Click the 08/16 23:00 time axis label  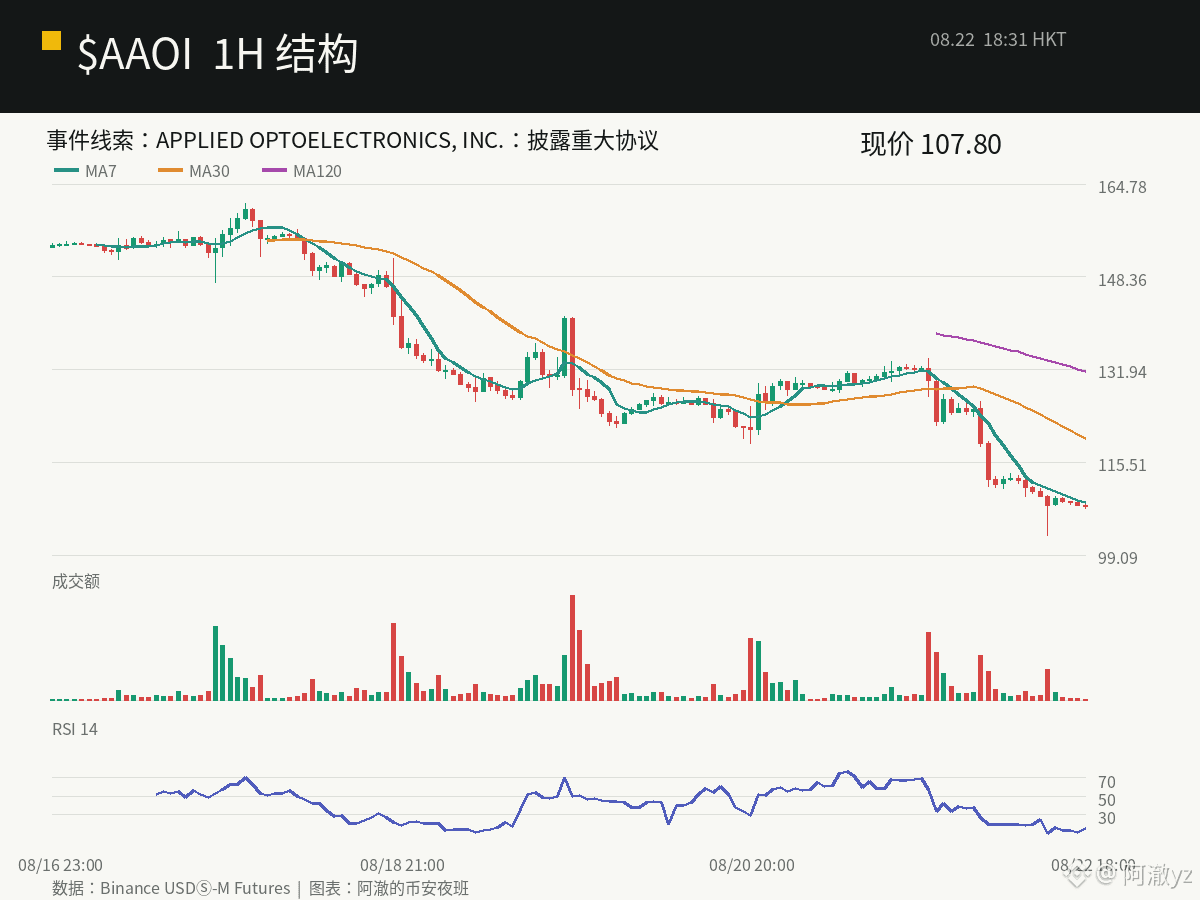[60, 865]
